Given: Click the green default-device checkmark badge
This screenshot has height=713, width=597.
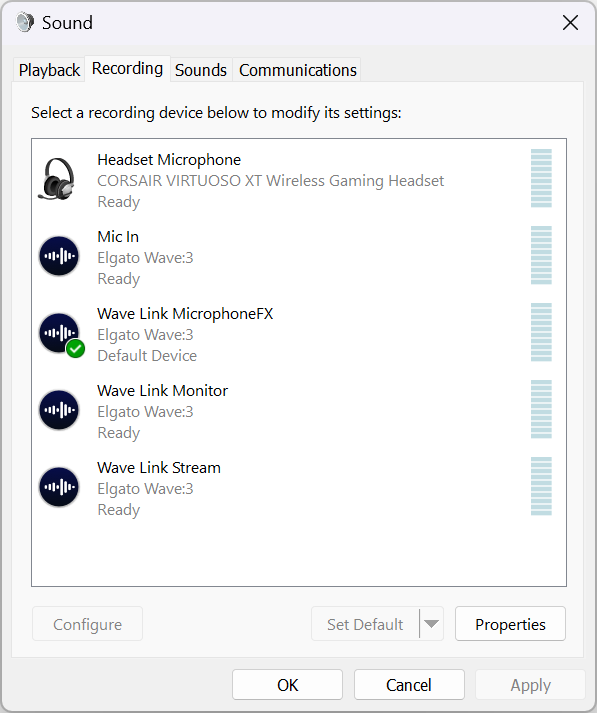Looking at the screenshot, I should point(75,349).
